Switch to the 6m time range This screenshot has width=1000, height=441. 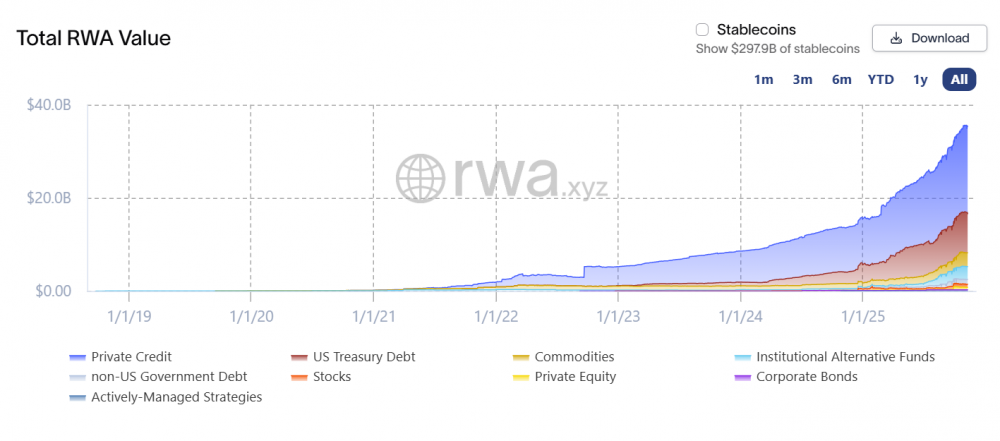(x=841, y=80)
